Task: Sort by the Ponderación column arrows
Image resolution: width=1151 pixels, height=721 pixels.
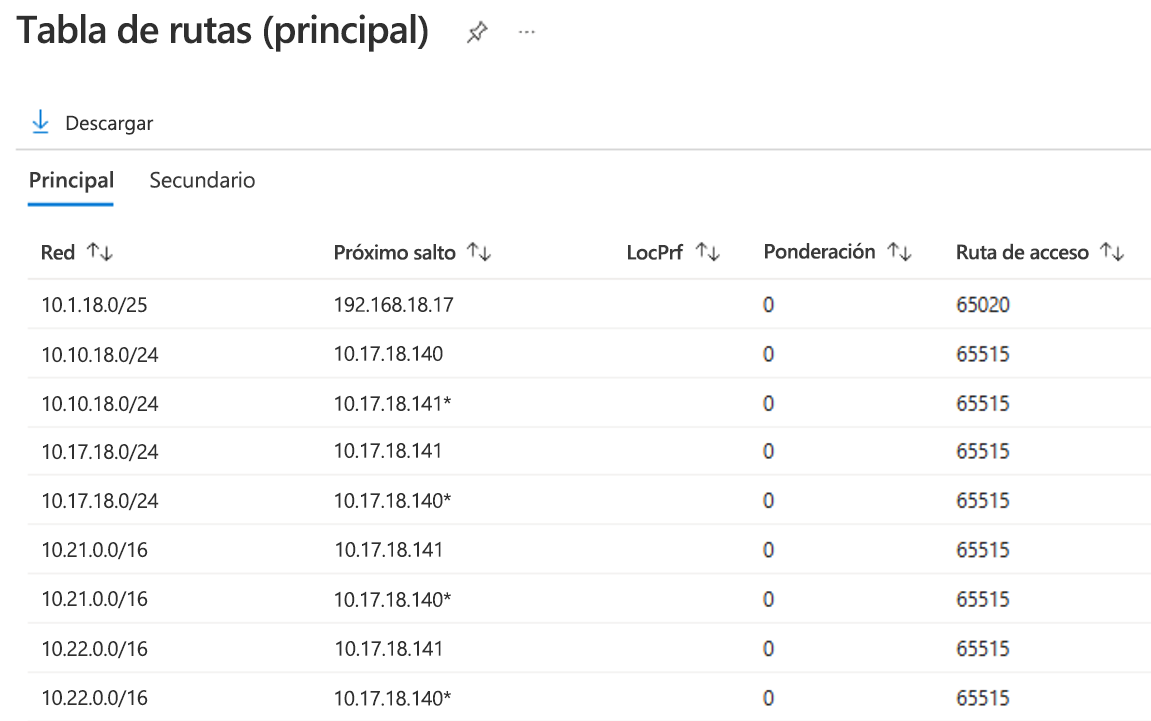Action: [900, 253]
